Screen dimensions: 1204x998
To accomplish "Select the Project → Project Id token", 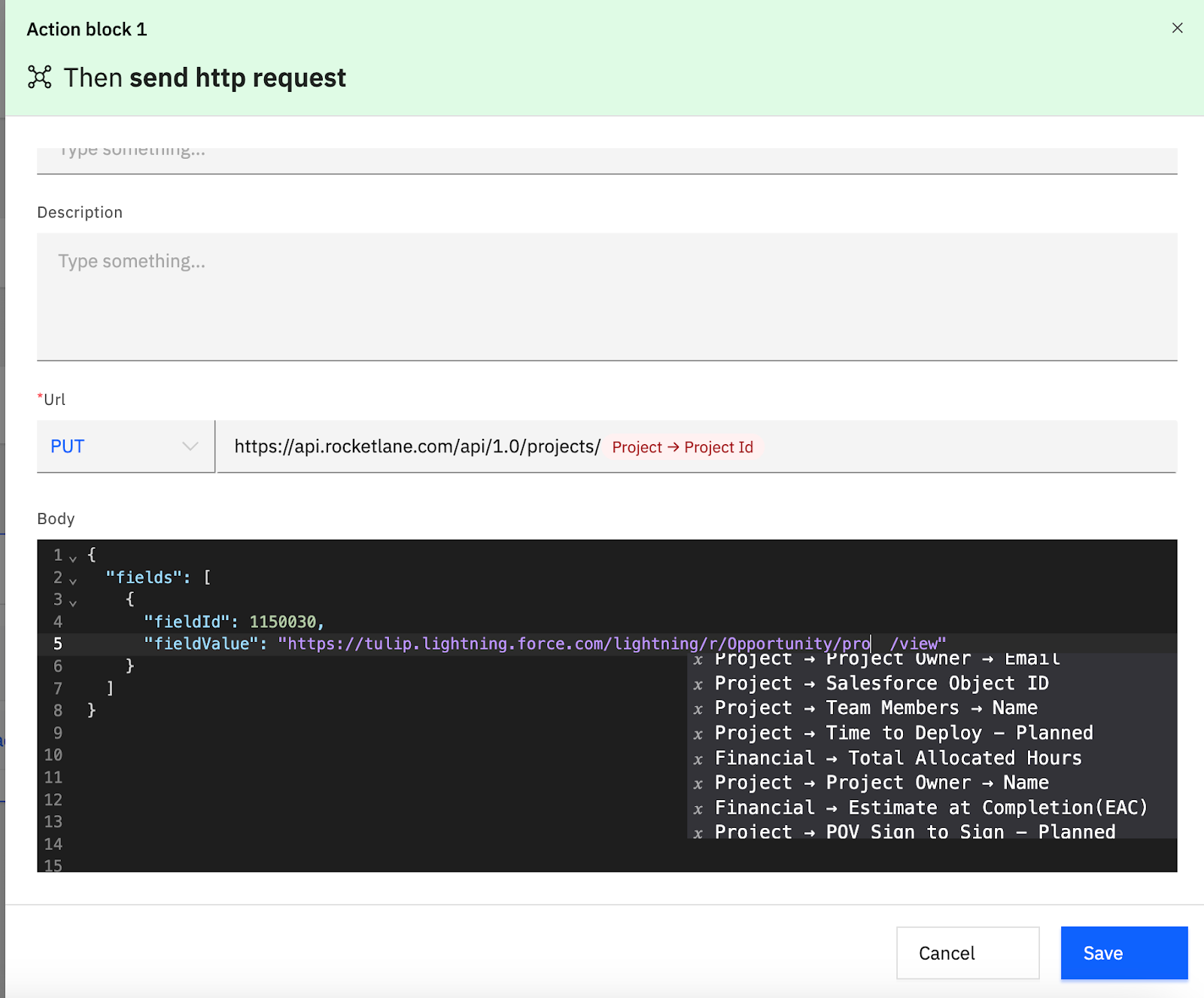I will click(683, 447).
